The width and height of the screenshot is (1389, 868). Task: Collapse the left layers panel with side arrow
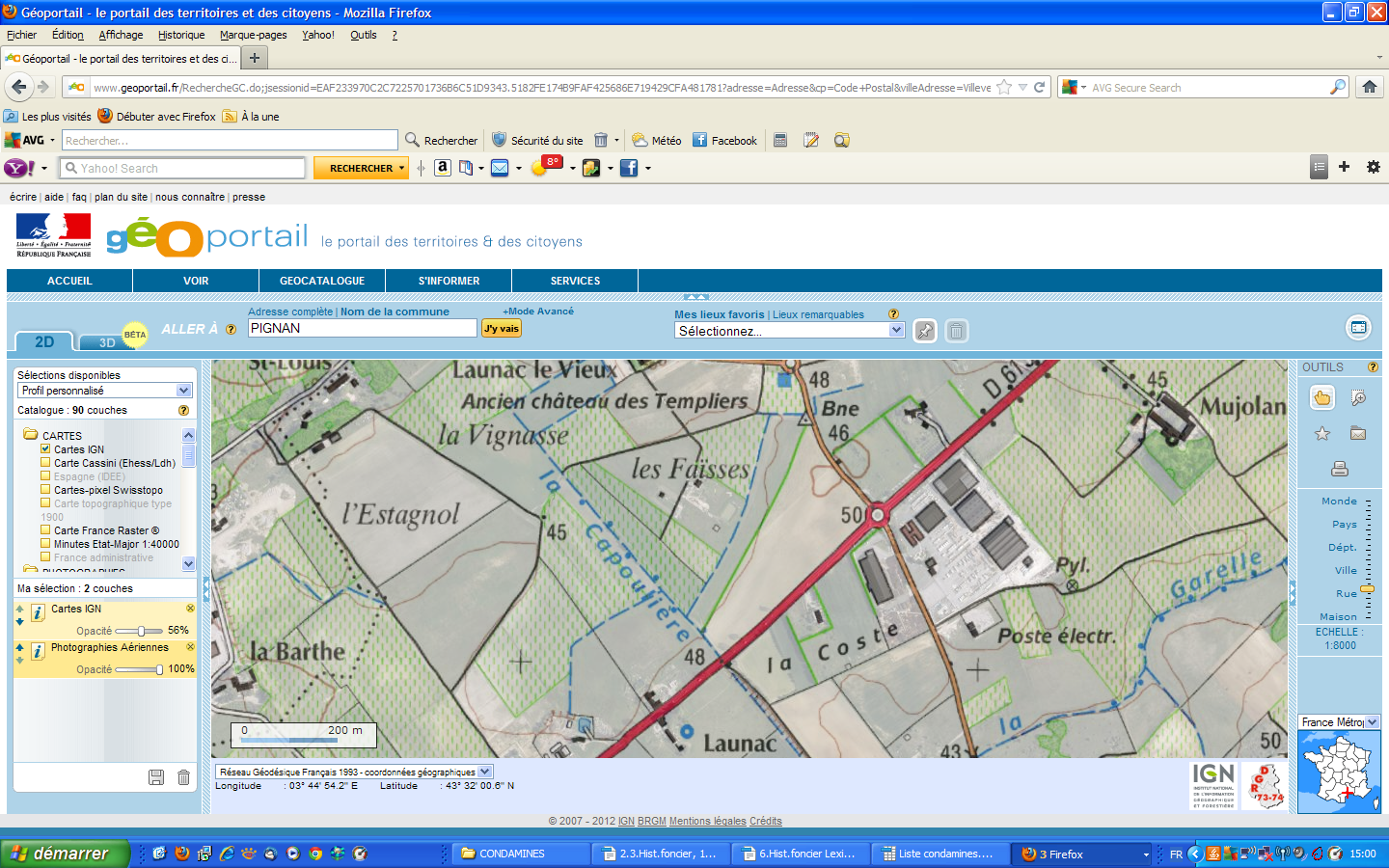[x=205, y=589]
